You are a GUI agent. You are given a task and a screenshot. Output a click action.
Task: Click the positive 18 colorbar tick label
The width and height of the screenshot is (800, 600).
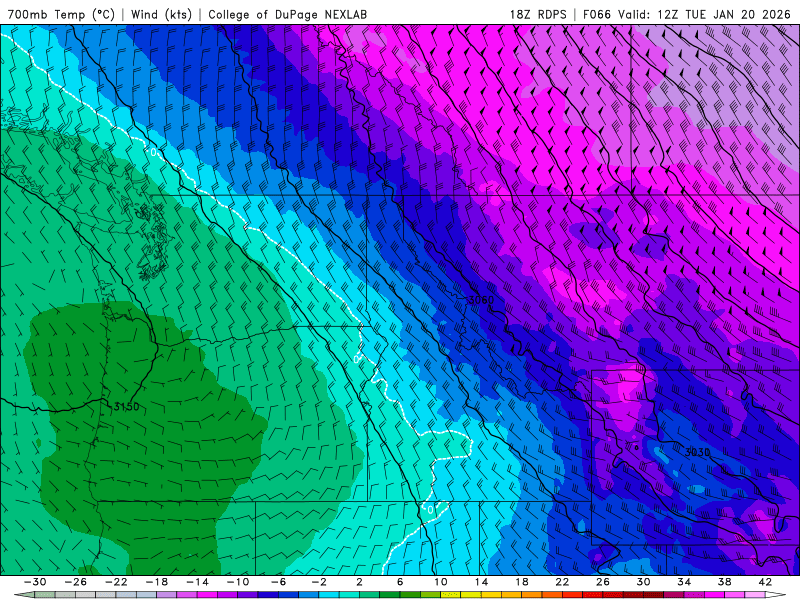click(x=522, y=582)
